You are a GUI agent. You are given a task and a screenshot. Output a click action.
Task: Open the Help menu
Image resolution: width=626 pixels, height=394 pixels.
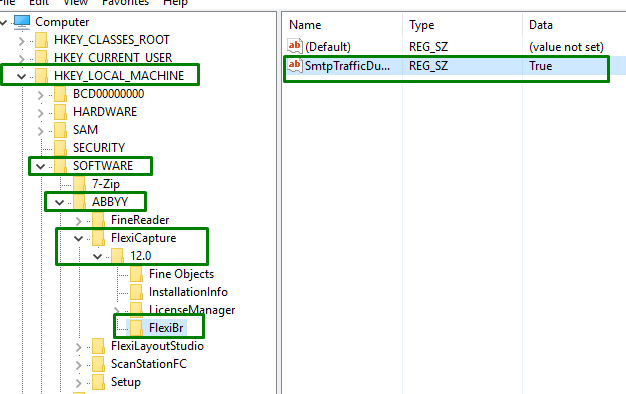point(175,2)
